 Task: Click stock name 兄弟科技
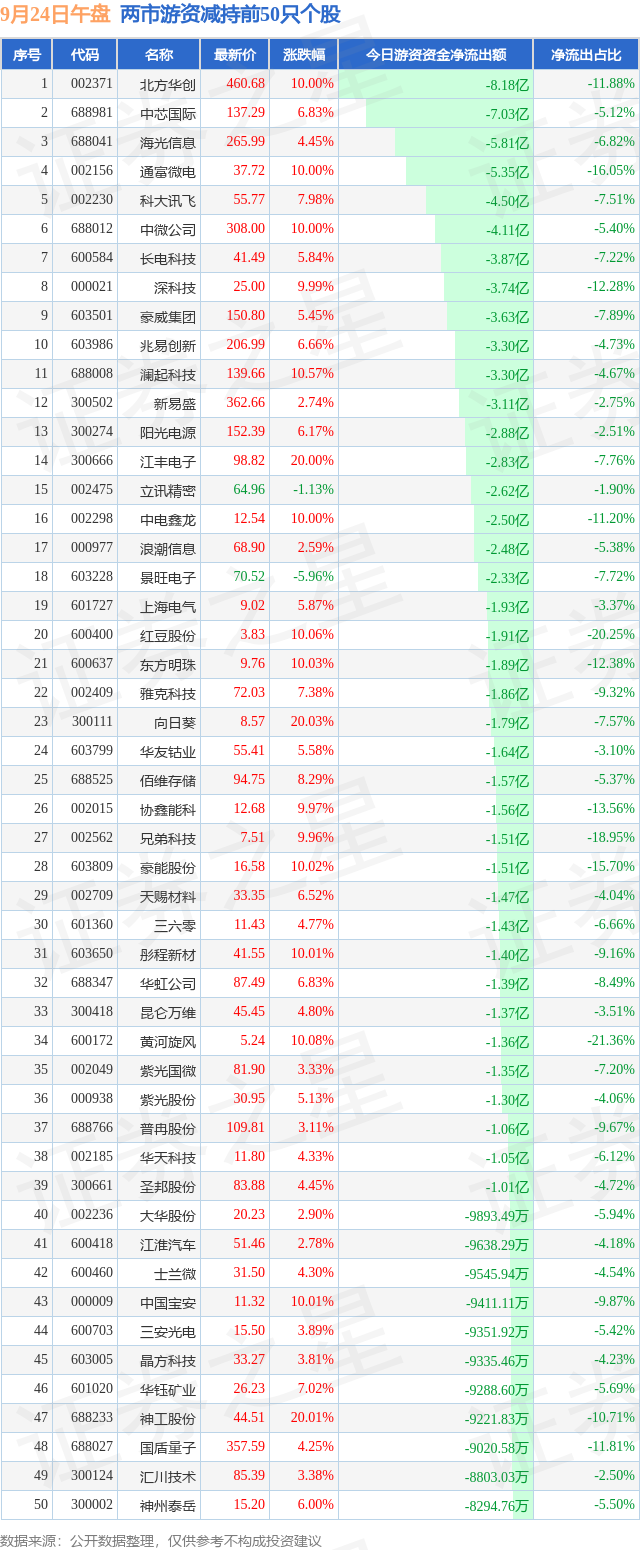click(x=169, y=838)
